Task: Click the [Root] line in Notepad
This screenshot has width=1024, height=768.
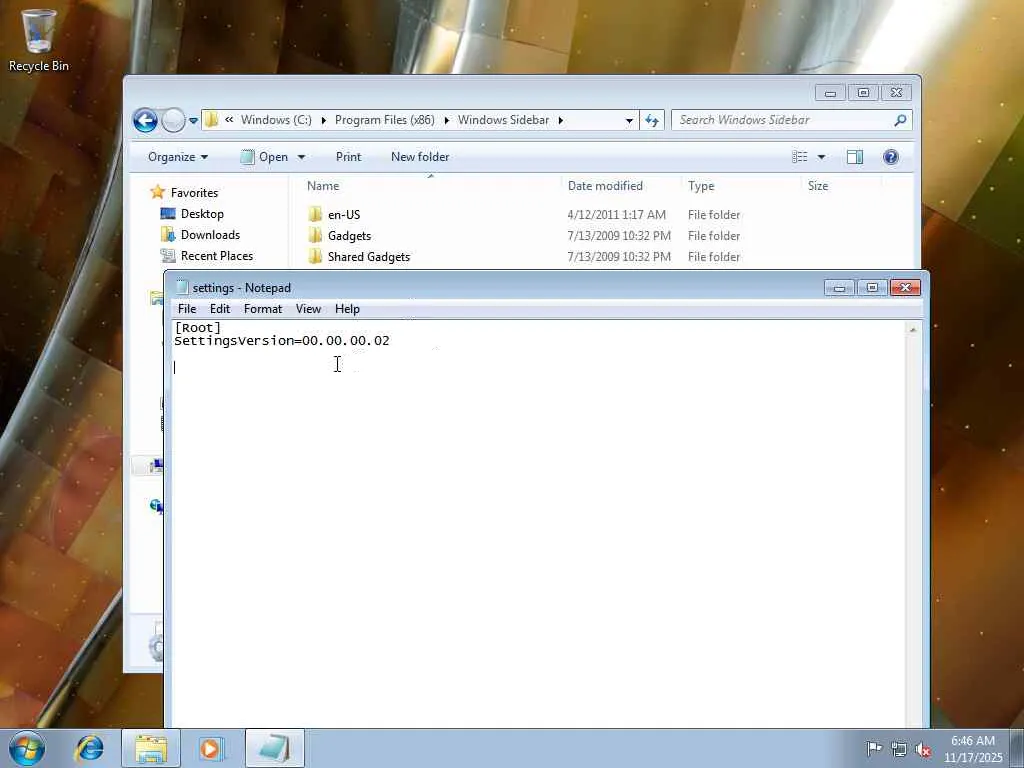Action: click(x=197, y=328)
